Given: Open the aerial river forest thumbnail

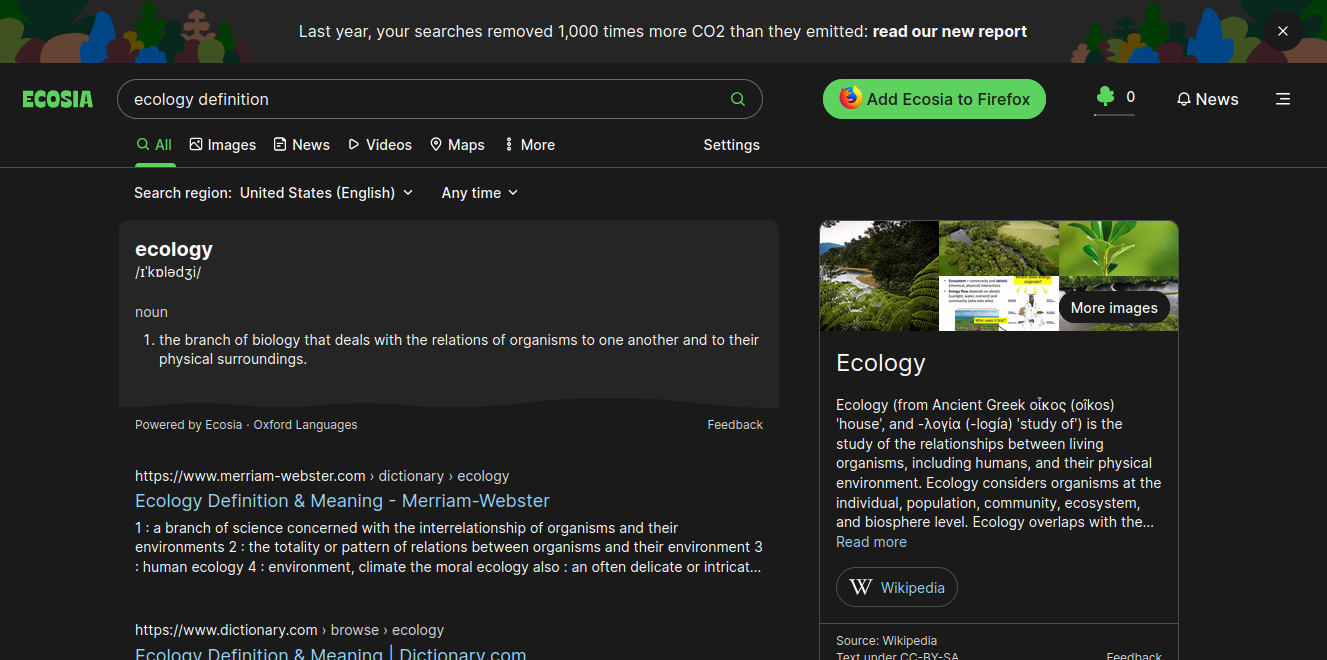Looking at the screenshot, I should pyautogui.click(x=999, y=248).
